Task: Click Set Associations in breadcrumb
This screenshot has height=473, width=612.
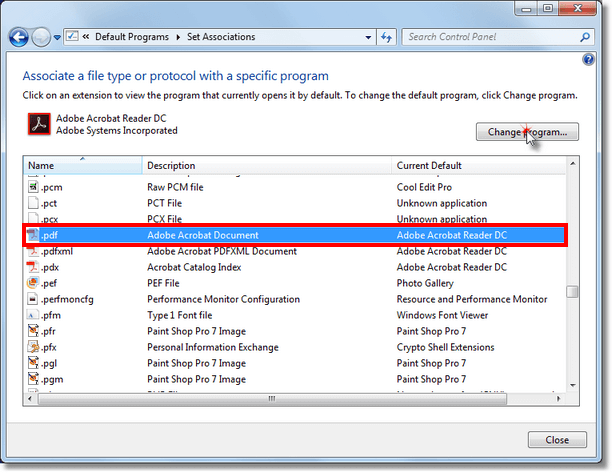Action: click(x=221, y=37)
